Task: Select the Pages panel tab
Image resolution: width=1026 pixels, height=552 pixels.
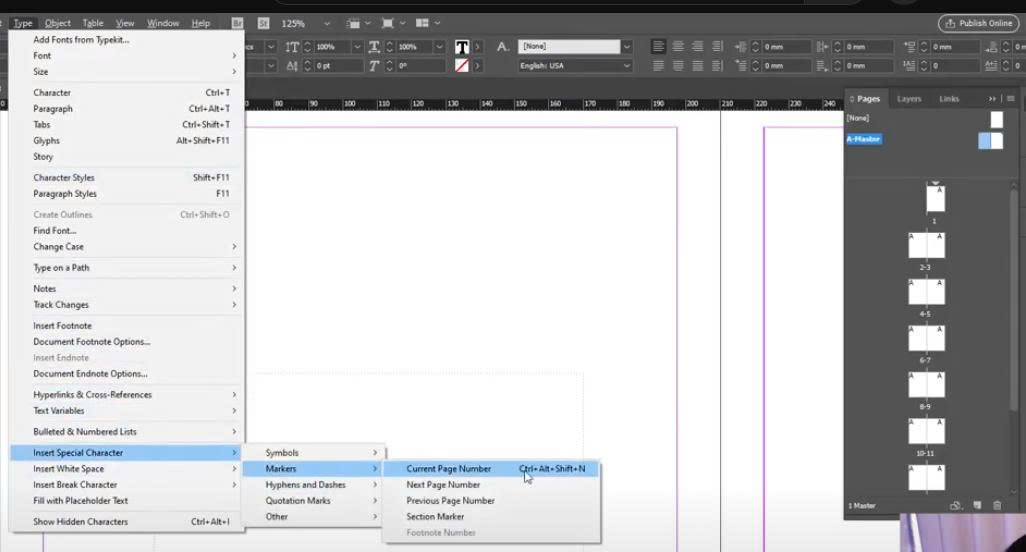Action: pos(868,99)
